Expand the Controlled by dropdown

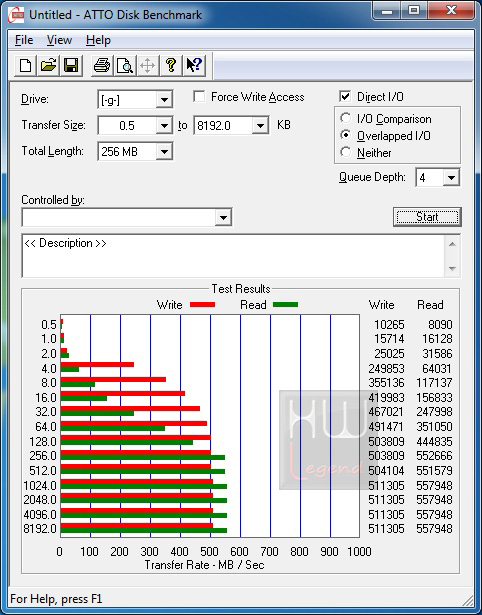pyautogui.click(x=223, y=217)
